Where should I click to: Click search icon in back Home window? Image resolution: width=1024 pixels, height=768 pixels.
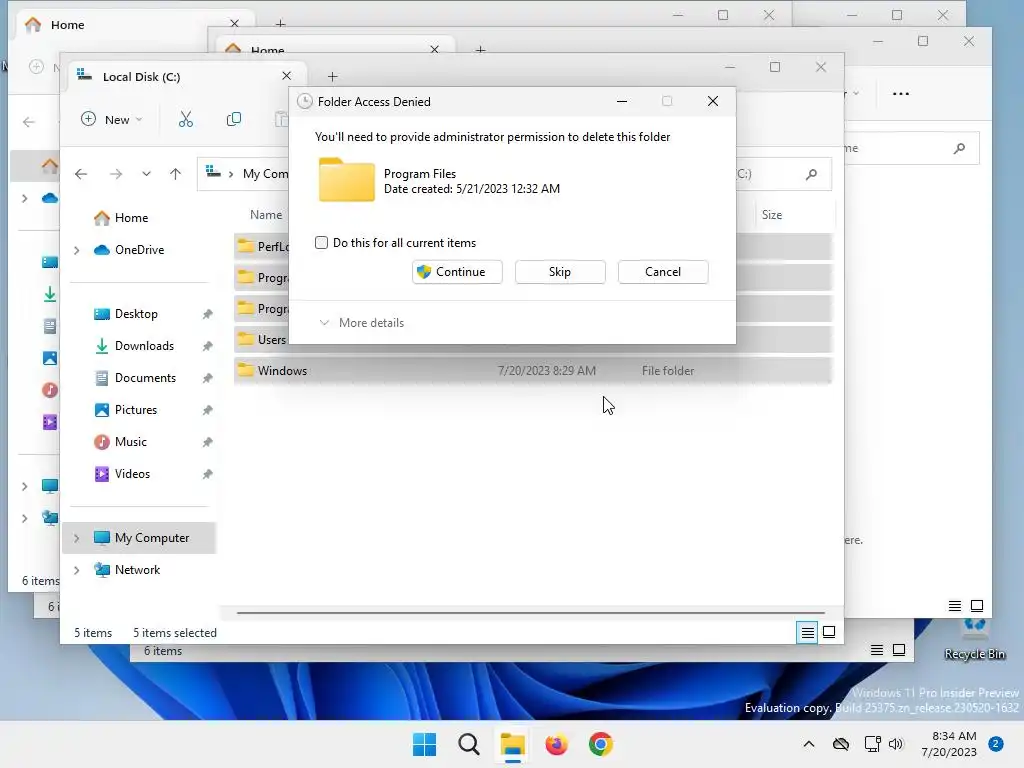pos(959,148)
